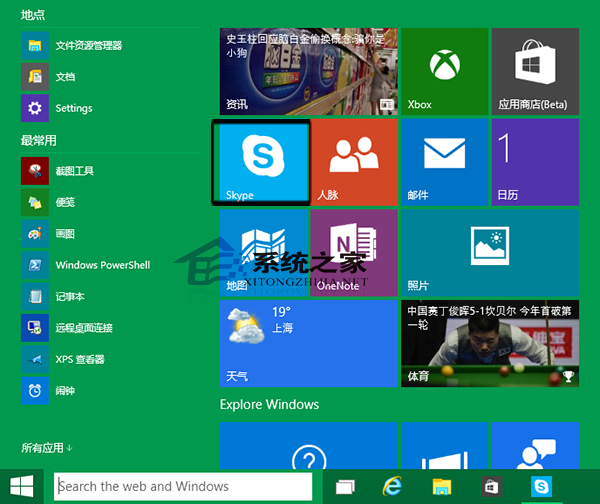
Task: Open the 地图 maps tile
Action: pyautogui.click(x=262, y=252)
